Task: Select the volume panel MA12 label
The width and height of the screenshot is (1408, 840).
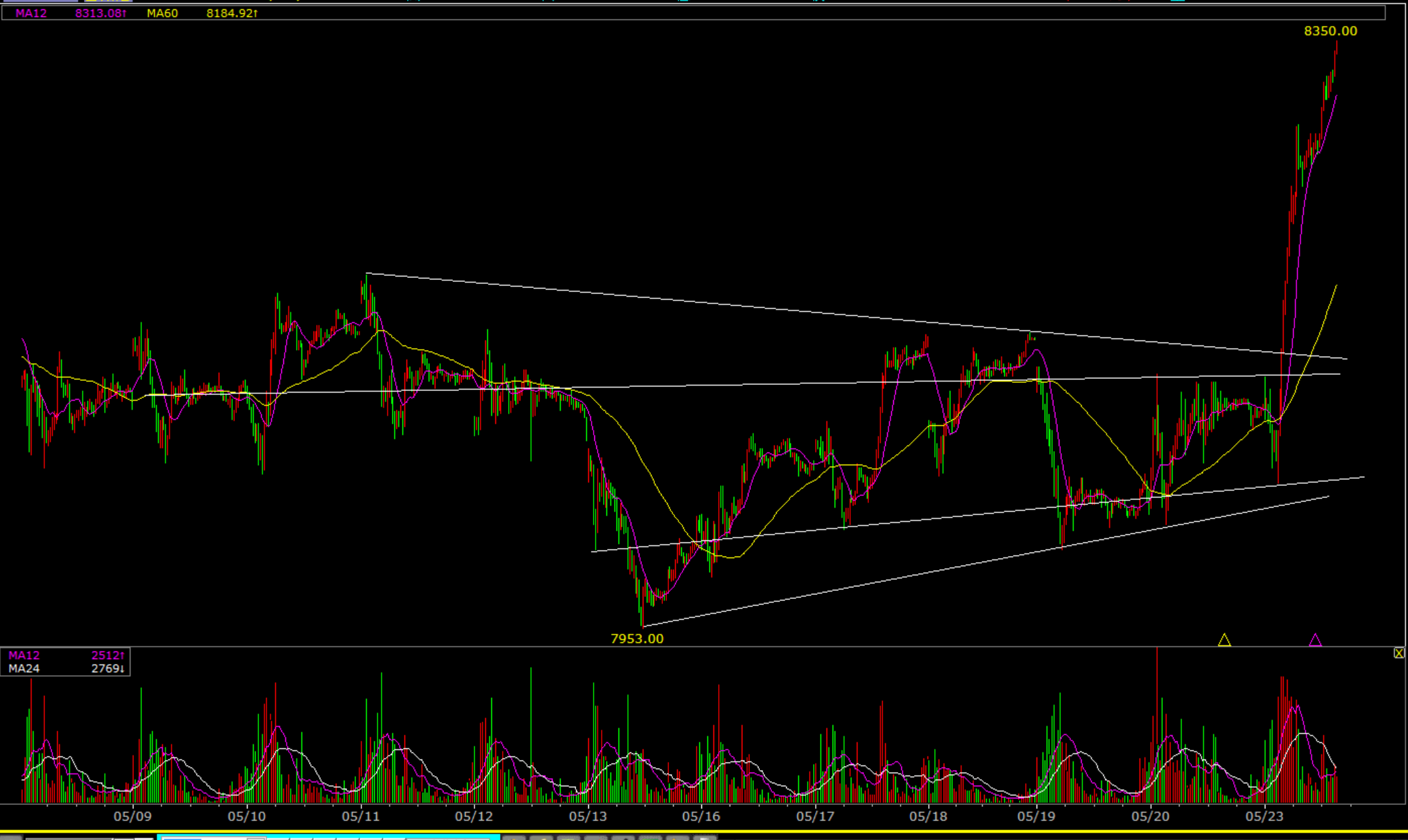Action: 24,655
